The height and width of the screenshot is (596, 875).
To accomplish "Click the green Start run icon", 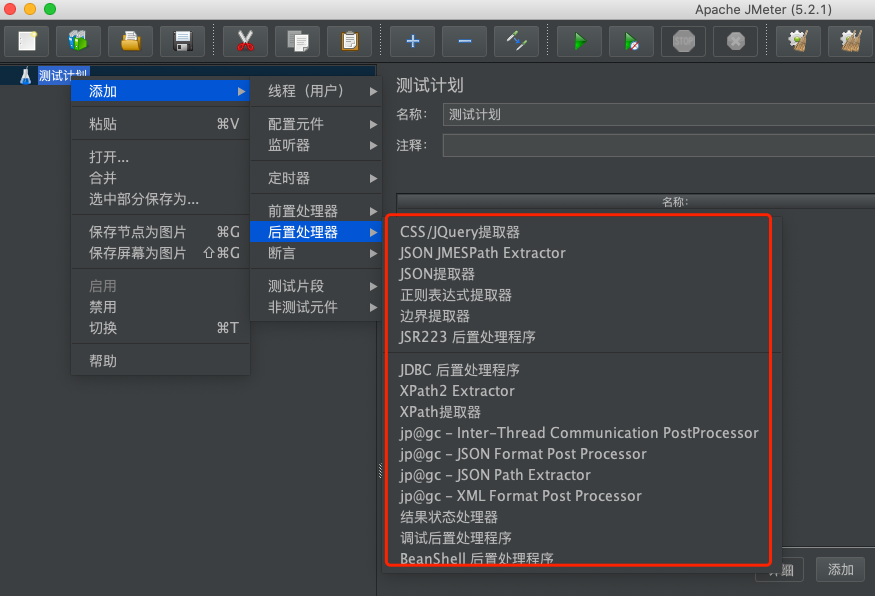I will [x=579, y=41].
